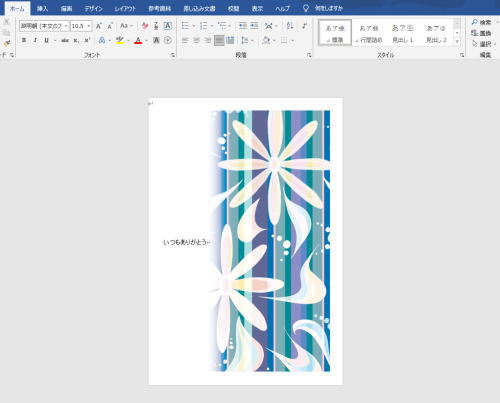
Task: Toggle bold formatting button
Action: [24, 40]
